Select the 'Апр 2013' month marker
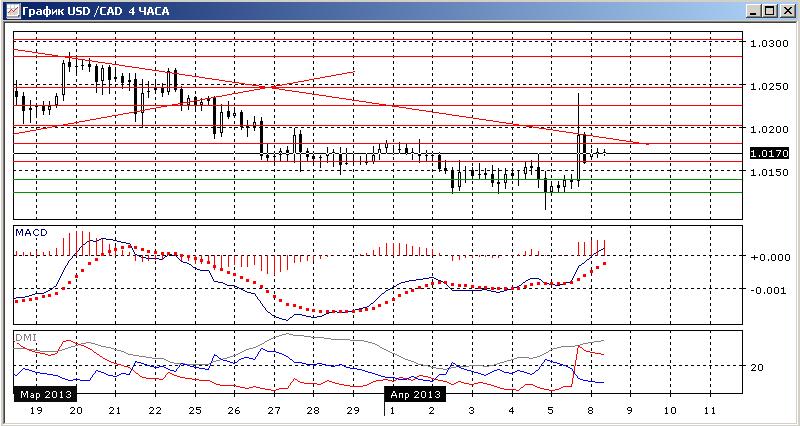The width and height of the screenshot is (800, 426). [x=415, y=395]
